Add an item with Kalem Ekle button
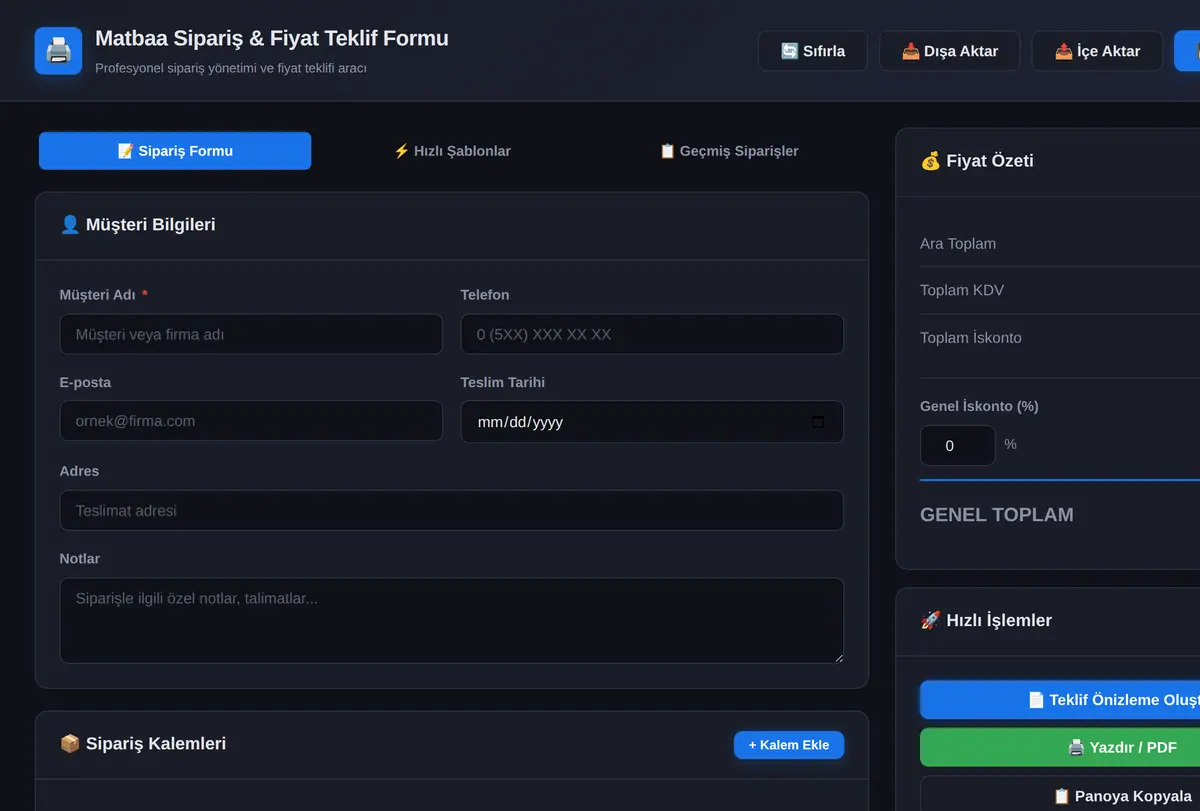The image size is (1200, 811). (789, 745)
